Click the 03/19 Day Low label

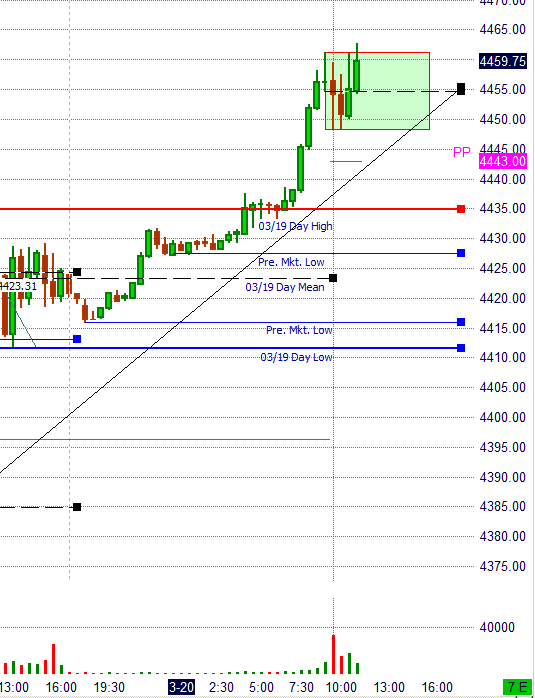point(296,357)
